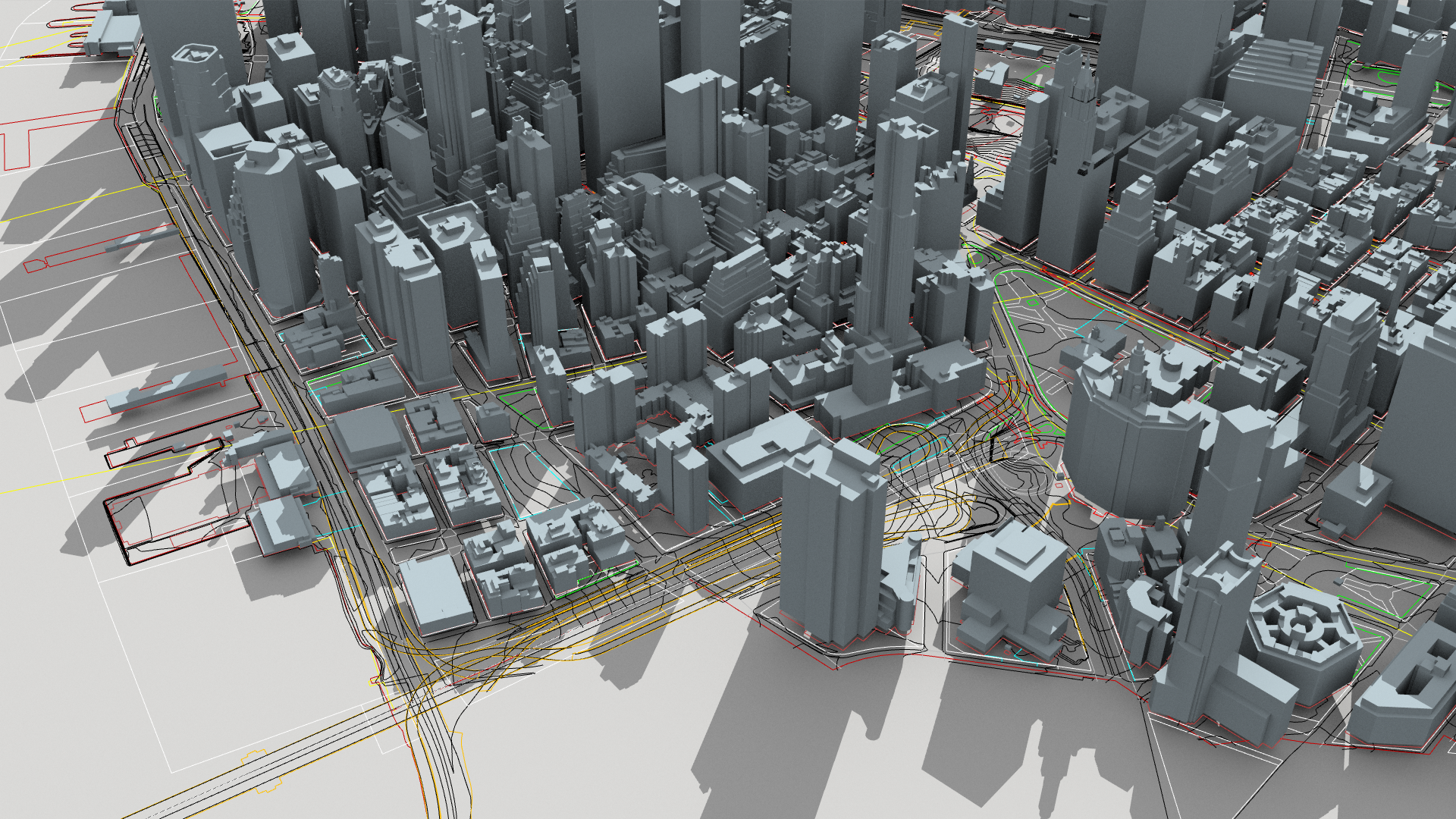Pick the terraced ziggurat-style building in upper right

1274,82
